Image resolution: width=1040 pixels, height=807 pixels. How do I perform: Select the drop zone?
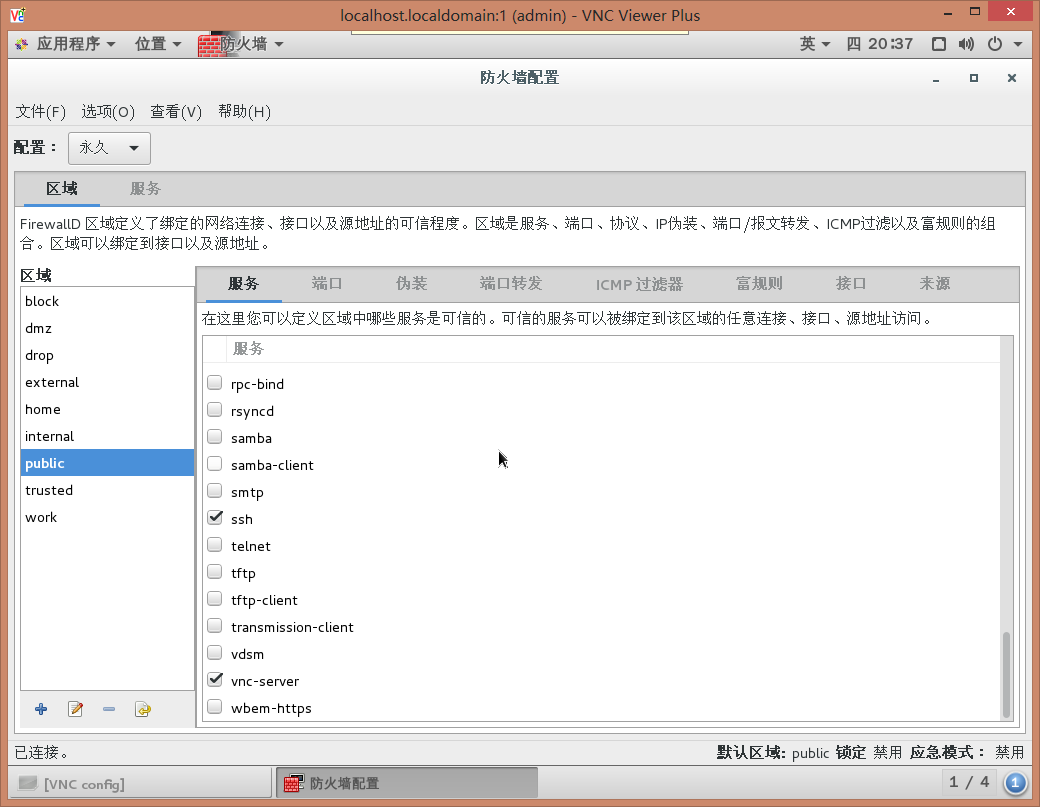tap(107, 355)
